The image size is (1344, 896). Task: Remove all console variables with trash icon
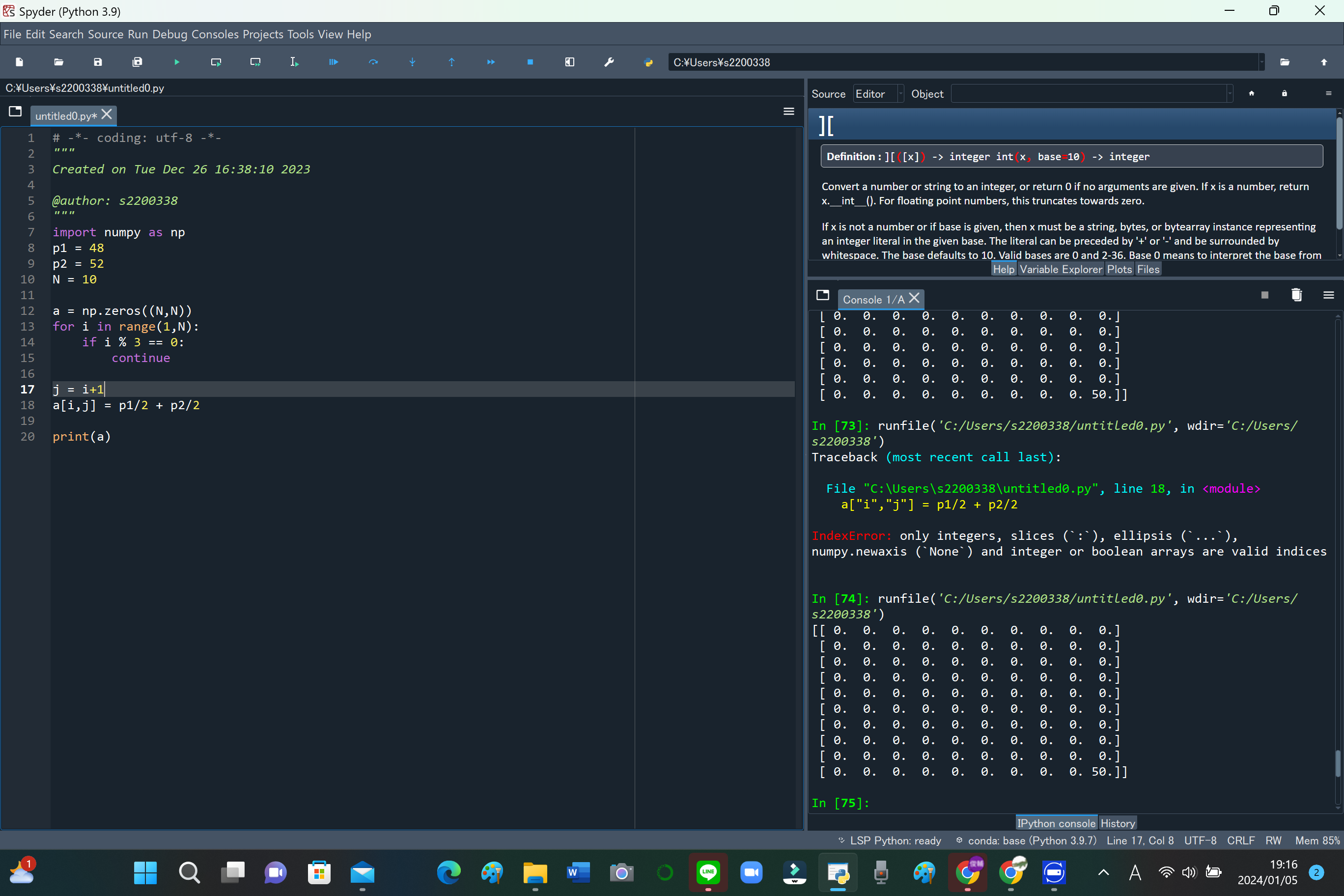(x=1296, y=295)
